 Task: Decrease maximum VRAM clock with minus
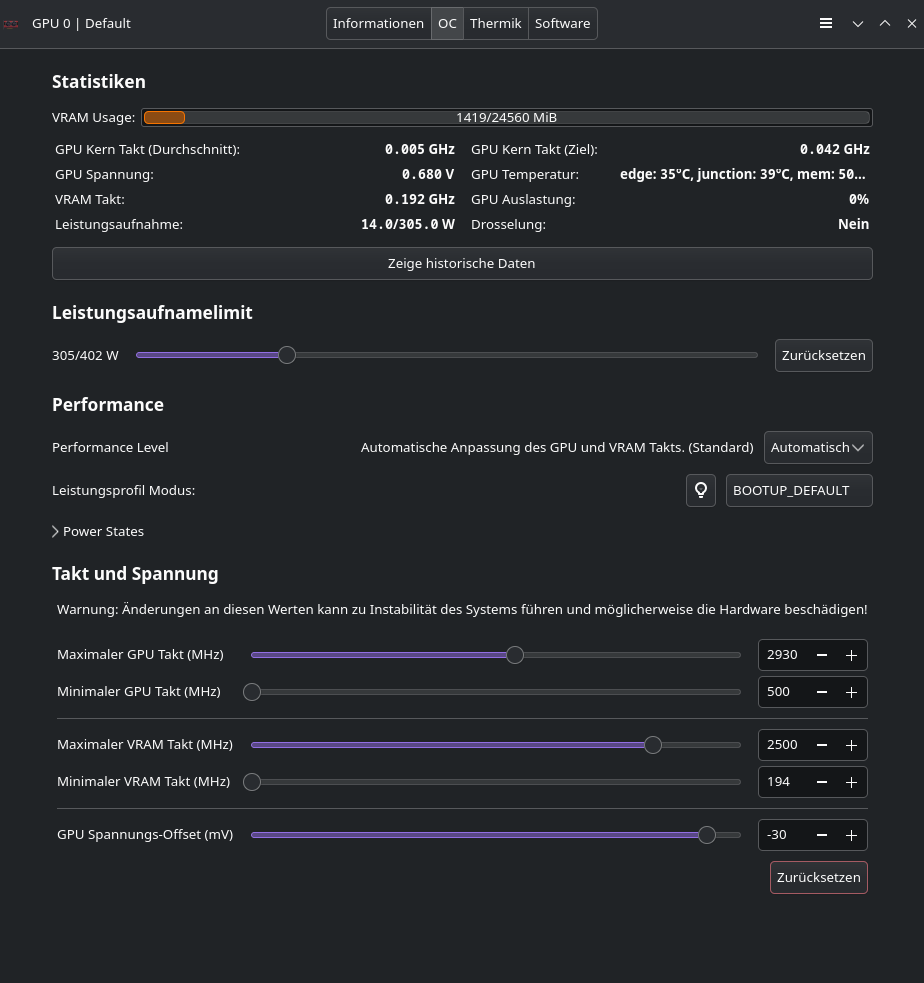tap(822, 745)
